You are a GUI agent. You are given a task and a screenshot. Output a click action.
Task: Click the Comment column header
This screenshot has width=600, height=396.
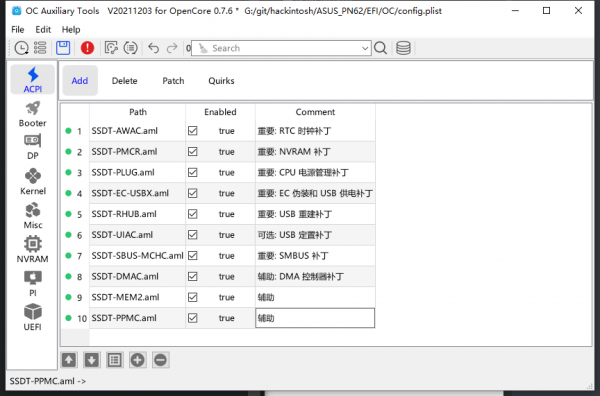pyautogui.click(x=315, y=112)
